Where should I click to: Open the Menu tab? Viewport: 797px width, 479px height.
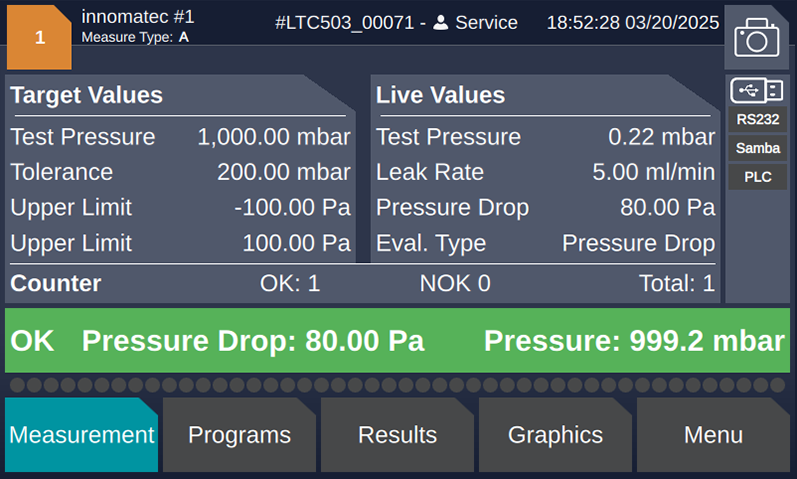tap(713, 435)
